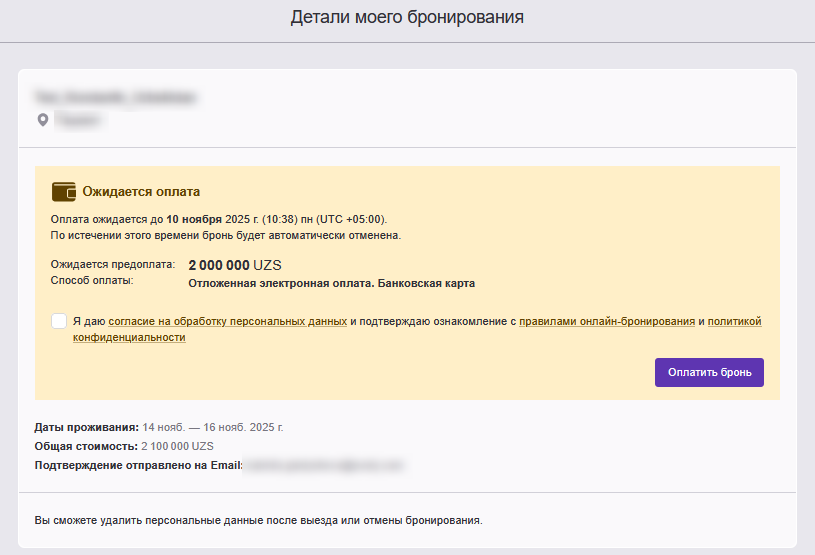Click the personal data deletion notice text
The height and width of the screenshot is (555, 815).
tap(258, 521)
